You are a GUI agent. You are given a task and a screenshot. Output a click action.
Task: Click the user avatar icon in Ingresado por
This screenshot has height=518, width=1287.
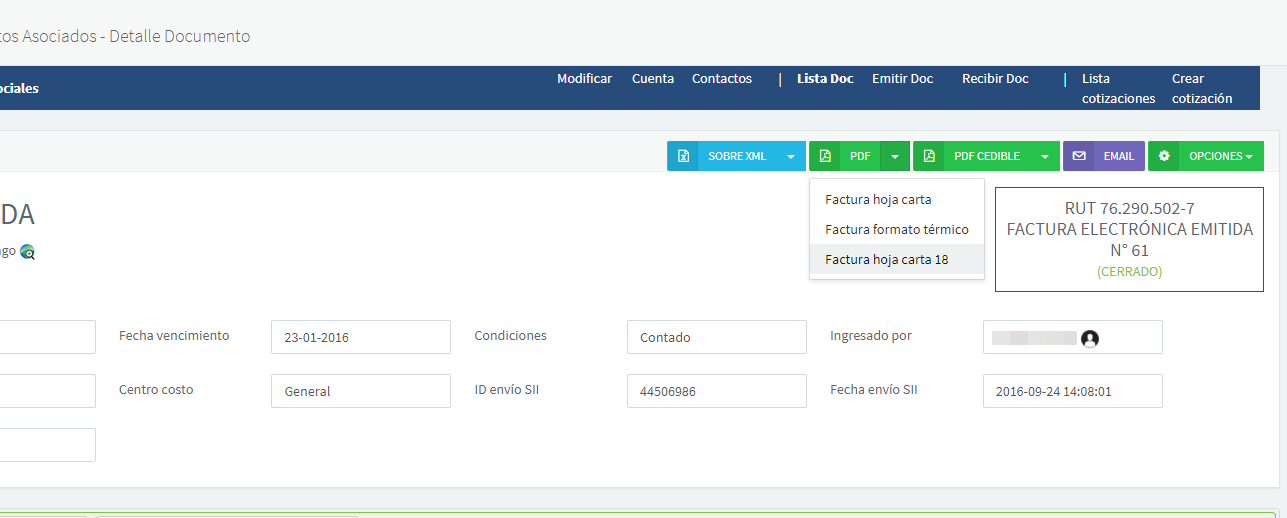point(1090,339)
